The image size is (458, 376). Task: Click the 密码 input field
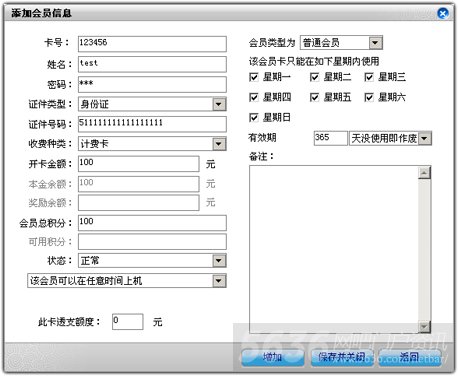[152, 85]
